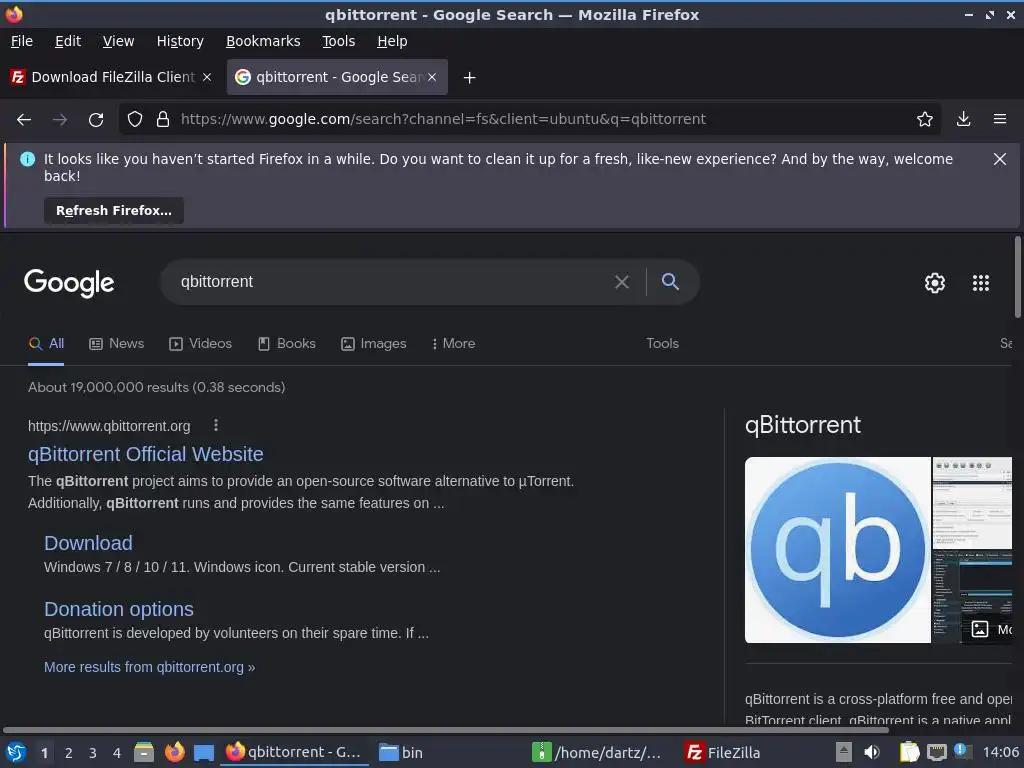The image size is (1024, 768).
Task: View site security lock info
Action: coord(163,120)
